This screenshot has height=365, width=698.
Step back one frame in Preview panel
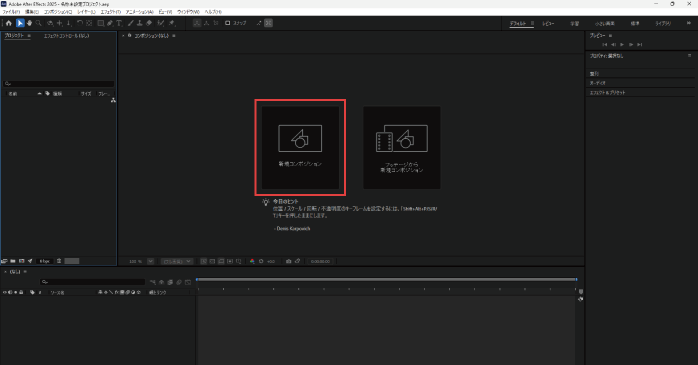tap(613, 45)
